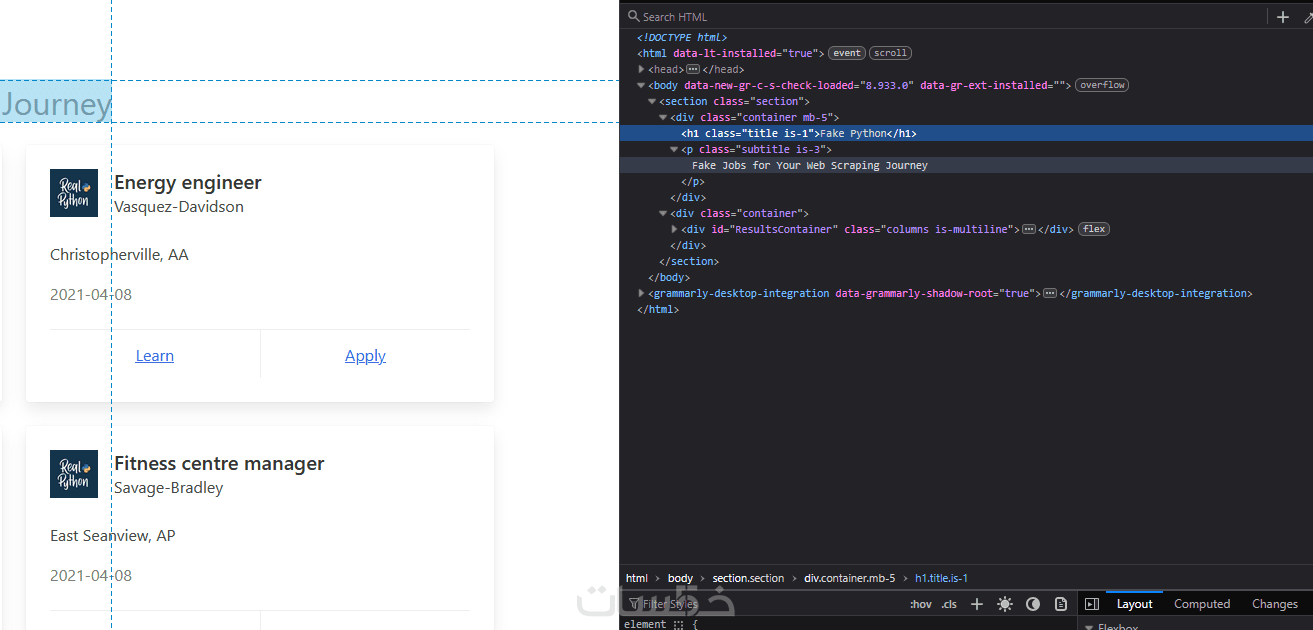Click the plus icon to add a style rule
This screenshot has height=630, width=1313.
click(977, 604)
